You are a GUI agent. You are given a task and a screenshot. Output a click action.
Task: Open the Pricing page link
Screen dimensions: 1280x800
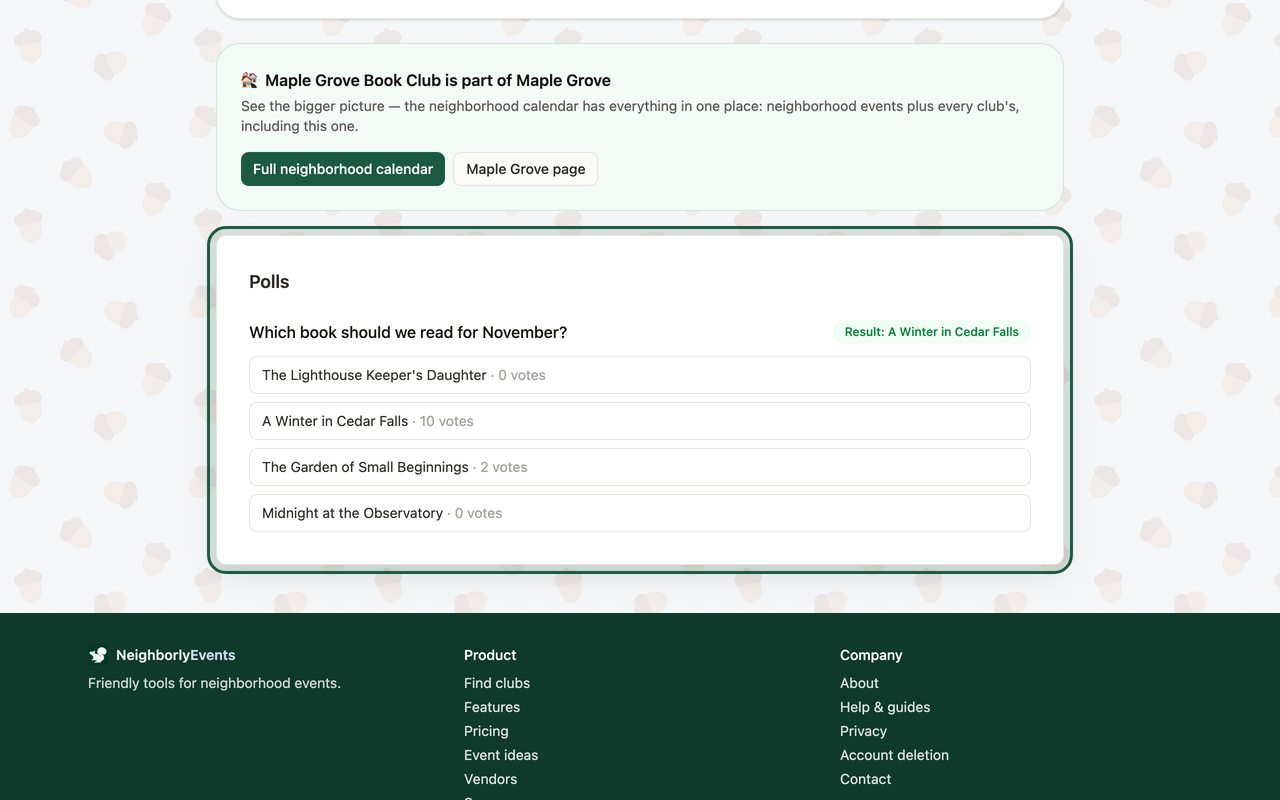[486, 731]
